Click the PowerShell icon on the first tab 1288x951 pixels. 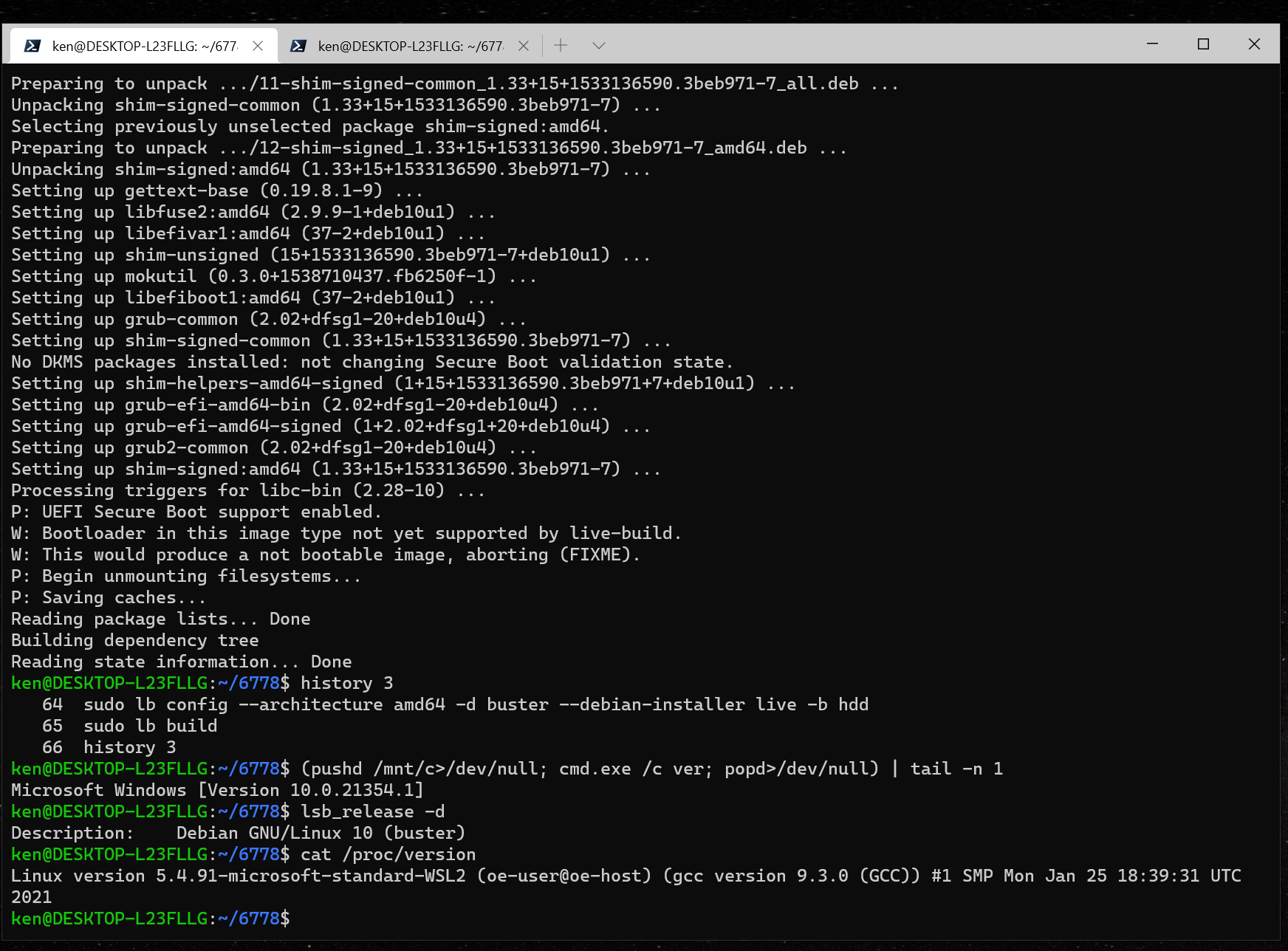pos(32,45)
